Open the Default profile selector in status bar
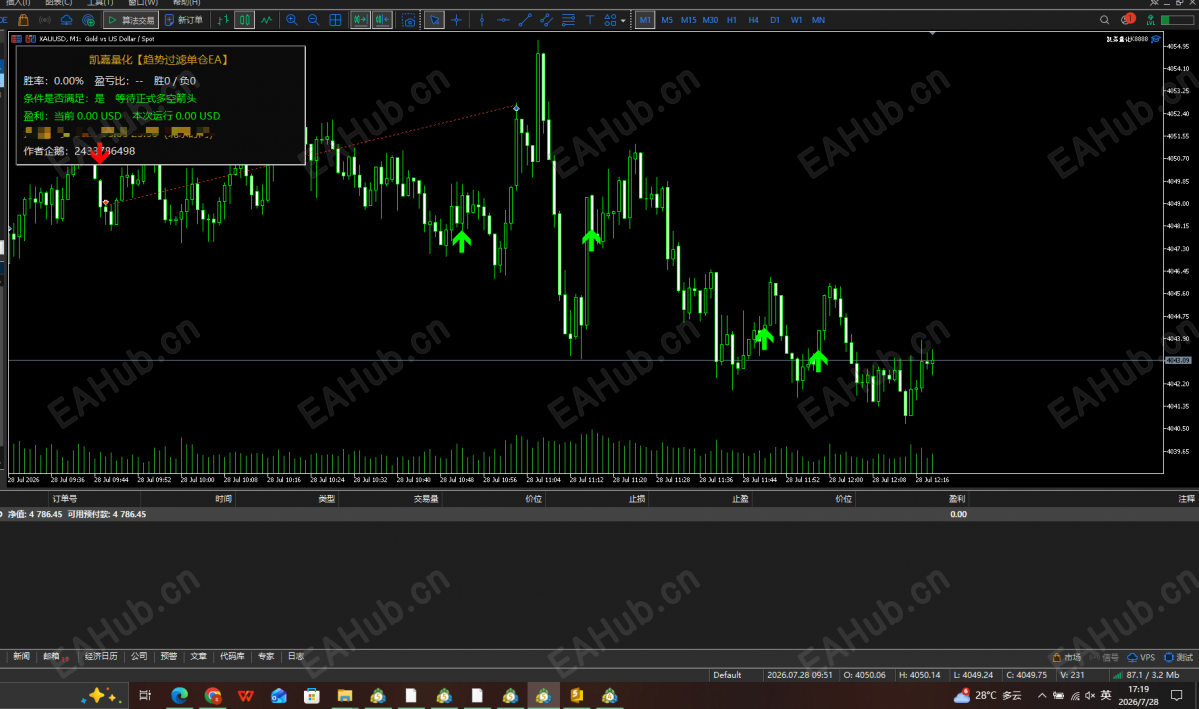1199x709 pixels. (x=727, y=675)
